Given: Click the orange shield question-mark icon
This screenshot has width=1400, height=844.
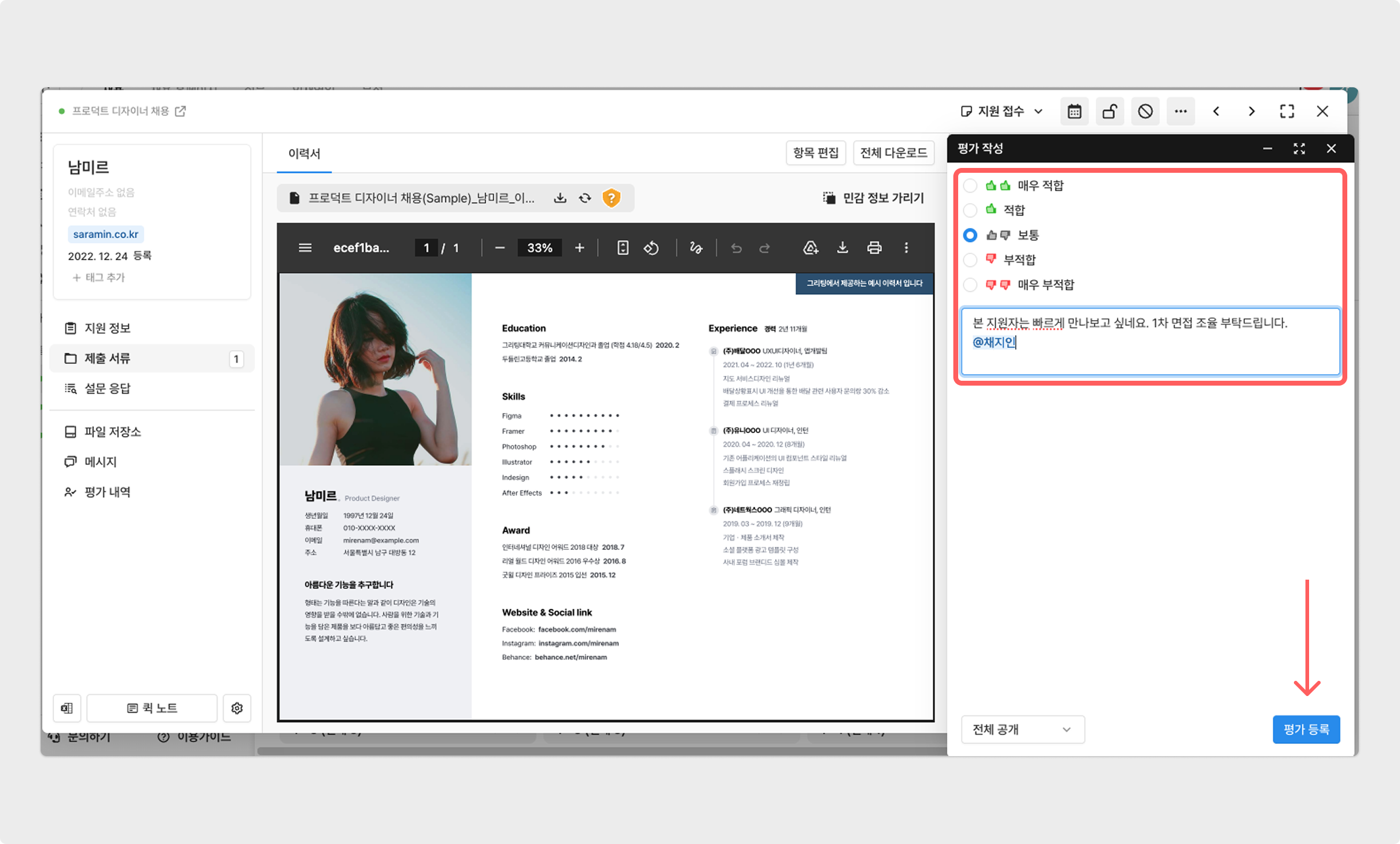Looking at the screenshot, I should click(x=612, y=198).
